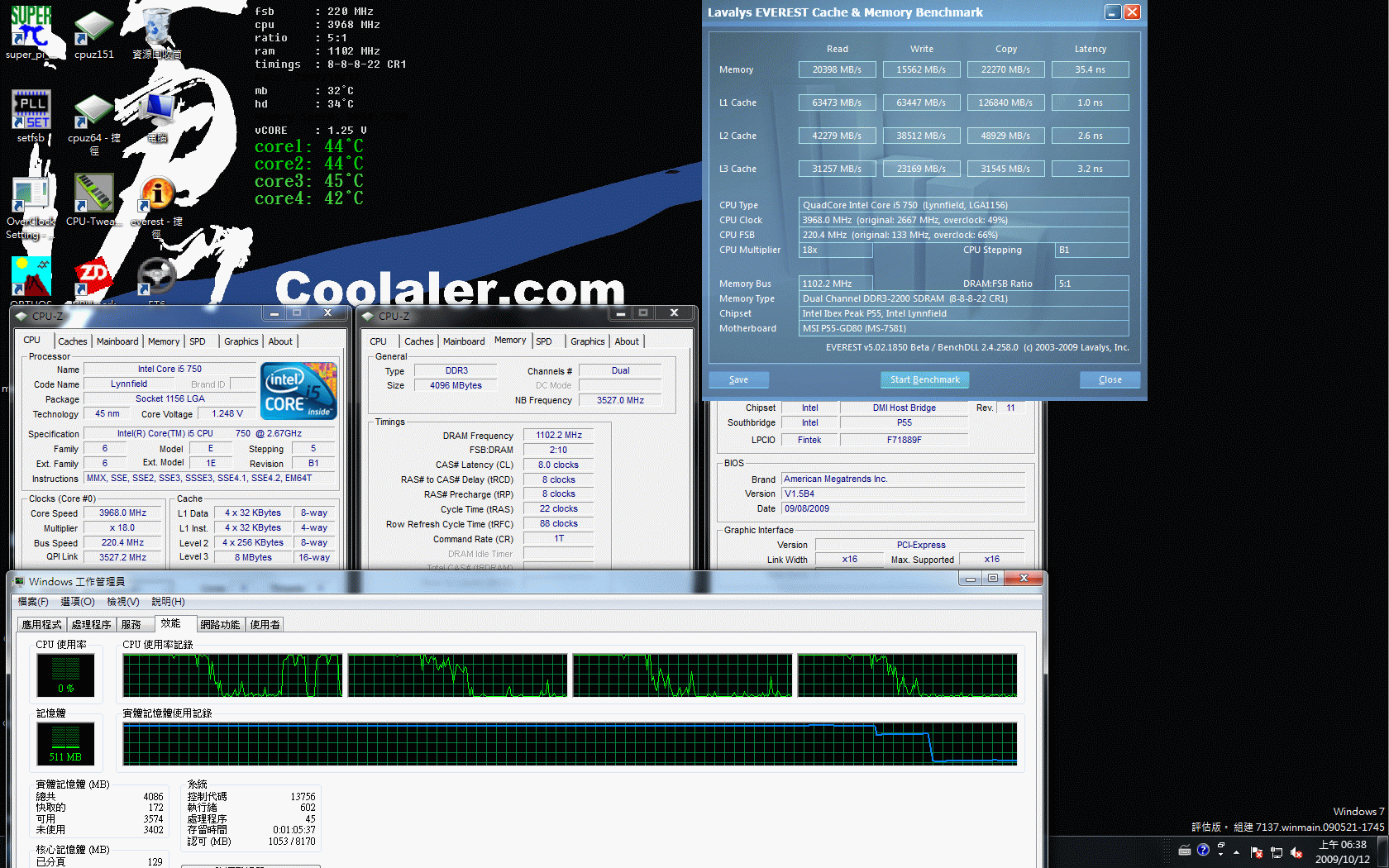Switch to 處理程序 tab in Task Manager

click(x=91, y=625)
